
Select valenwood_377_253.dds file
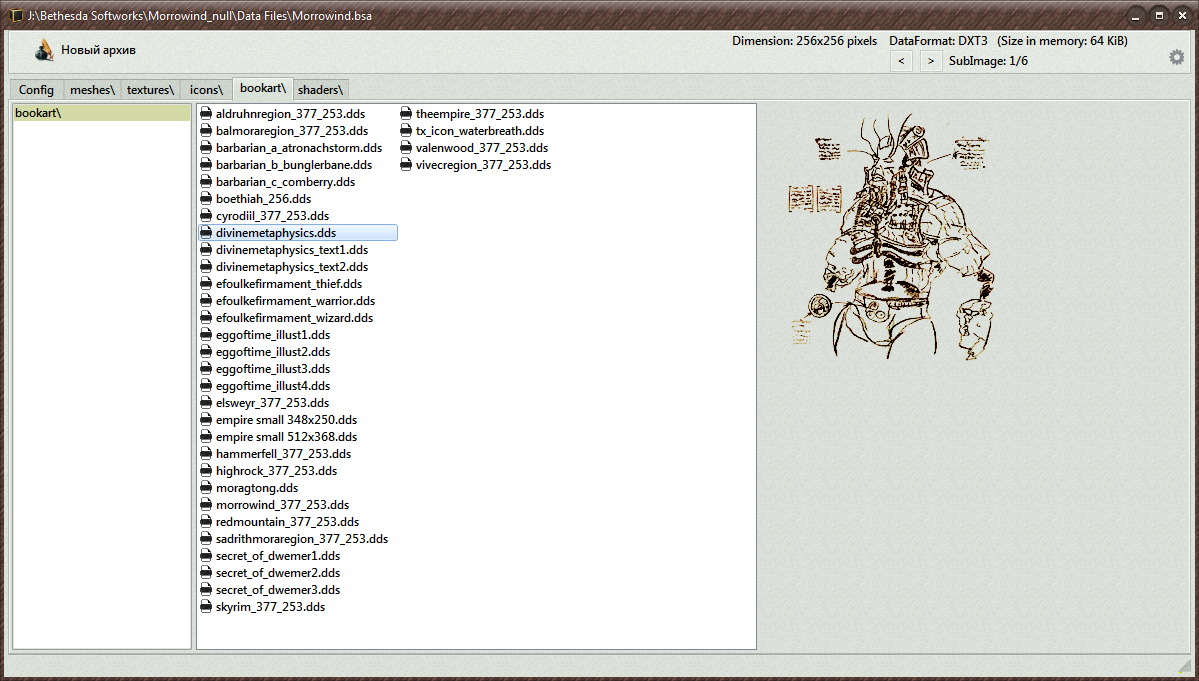pyautogui.click(x=482, y=148)
